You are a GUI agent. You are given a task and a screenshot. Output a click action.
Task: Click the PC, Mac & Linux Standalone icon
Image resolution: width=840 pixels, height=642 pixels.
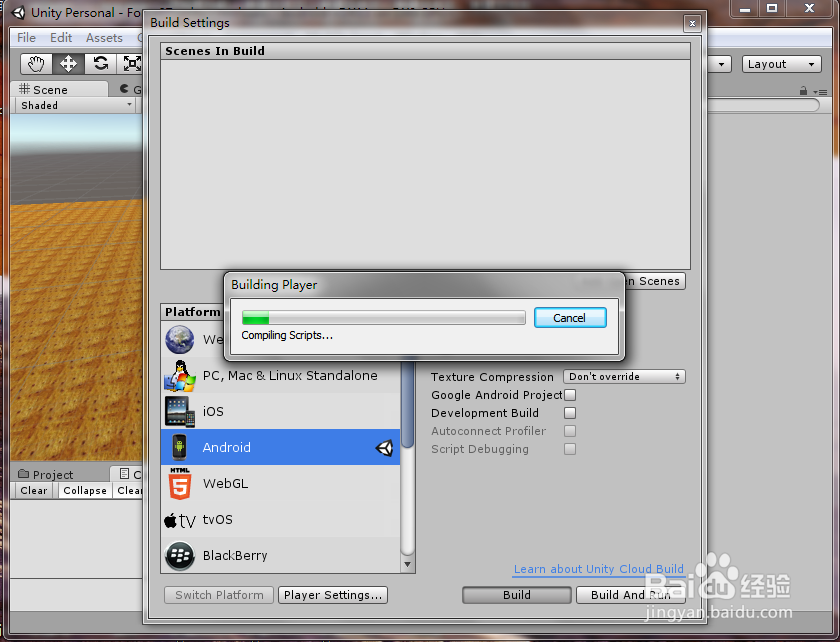click(x=180, y=376)
